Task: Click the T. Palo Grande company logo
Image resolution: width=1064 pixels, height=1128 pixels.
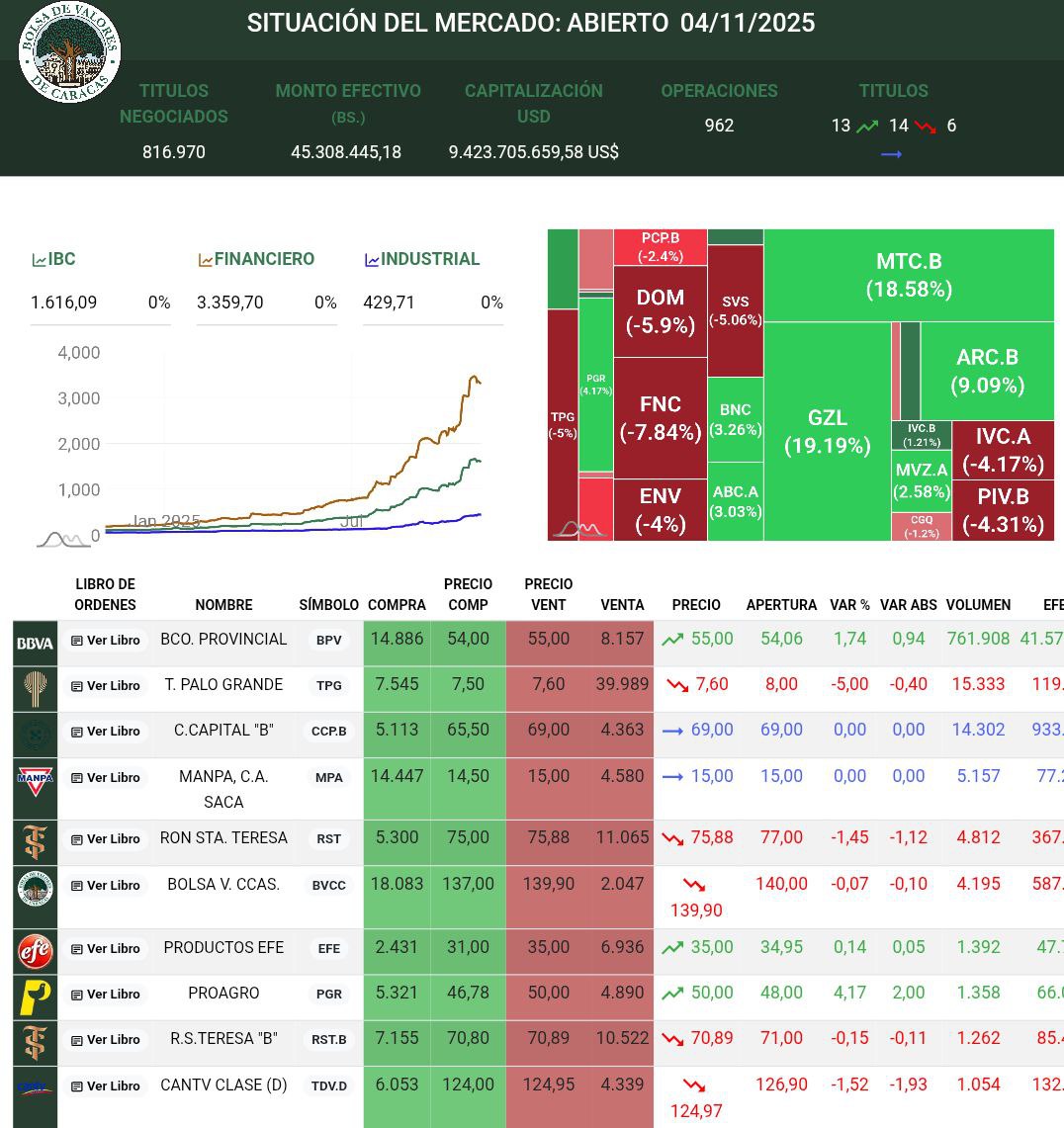Action: point(35,688)
